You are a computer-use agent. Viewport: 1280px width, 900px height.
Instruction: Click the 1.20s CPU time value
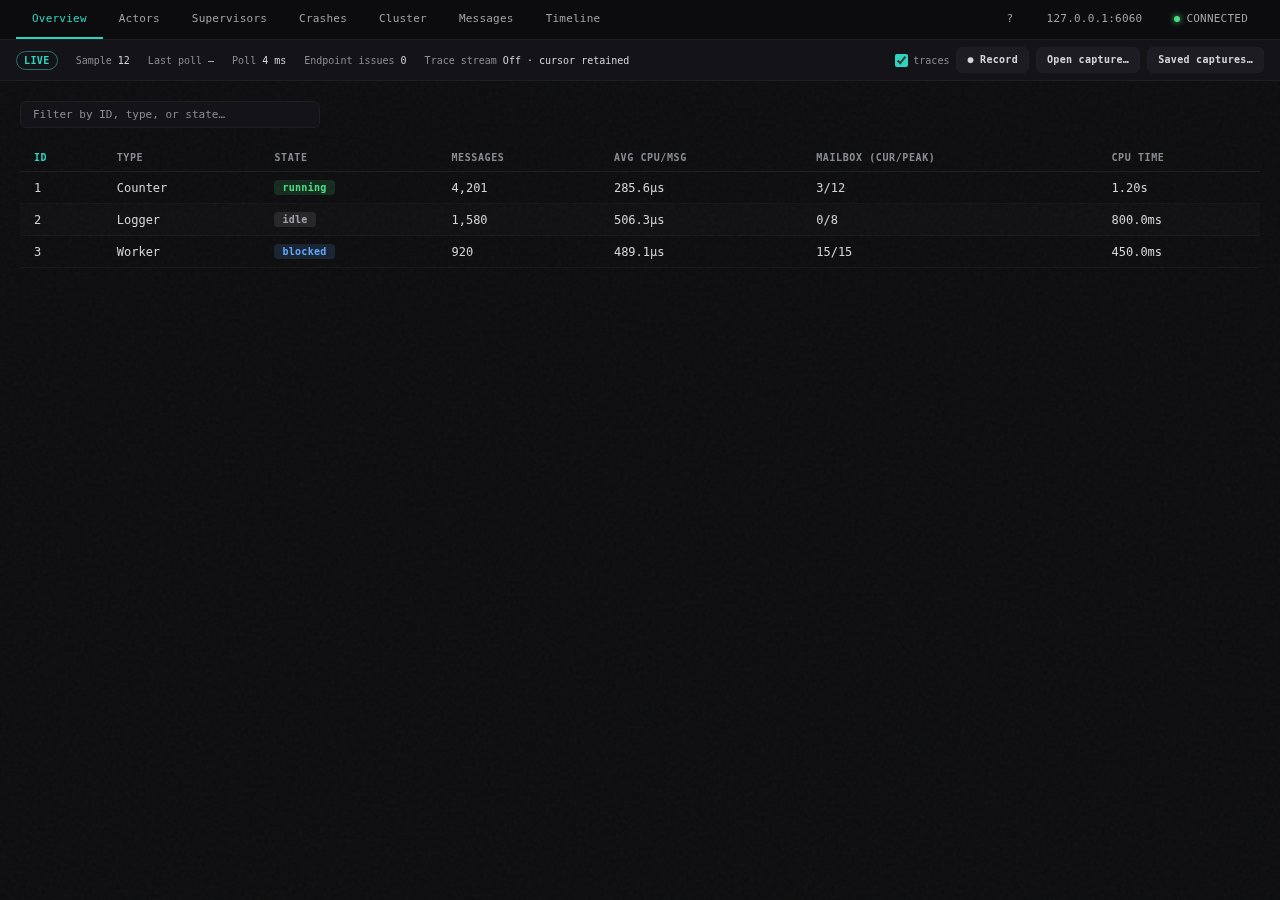[x=1130, y=188]
